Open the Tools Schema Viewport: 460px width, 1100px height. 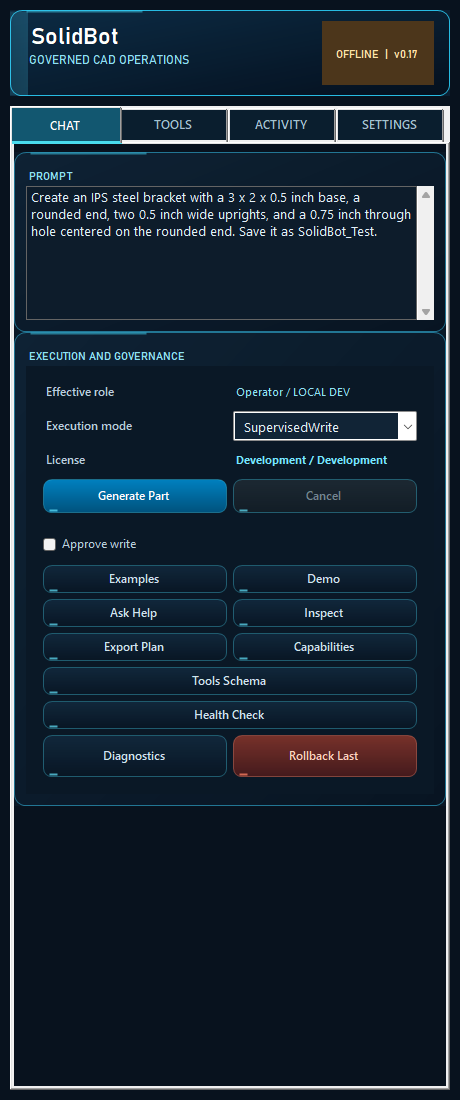[x=230, y=681]
